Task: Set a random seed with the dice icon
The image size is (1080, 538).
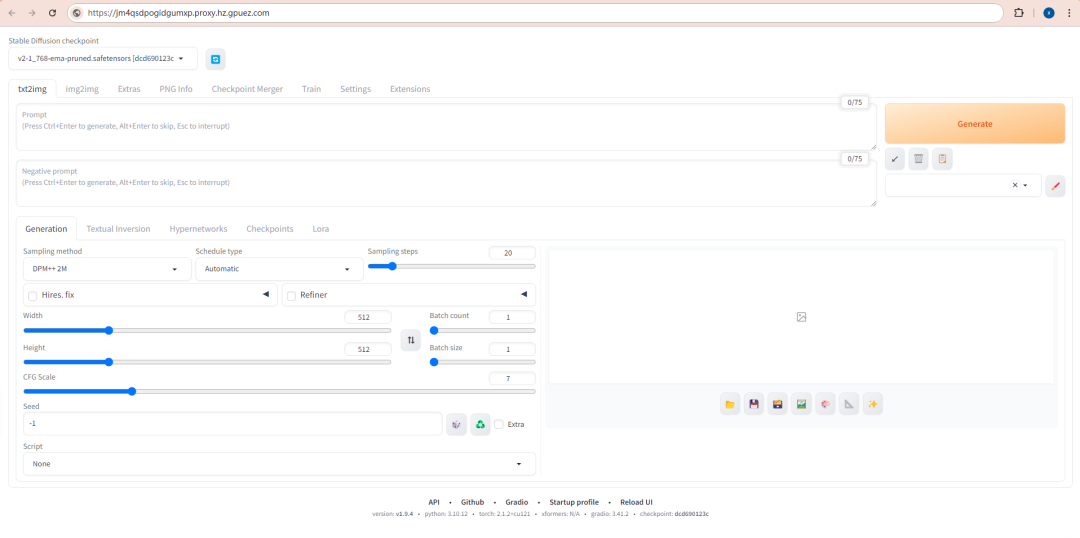Action: pos(456,424)
